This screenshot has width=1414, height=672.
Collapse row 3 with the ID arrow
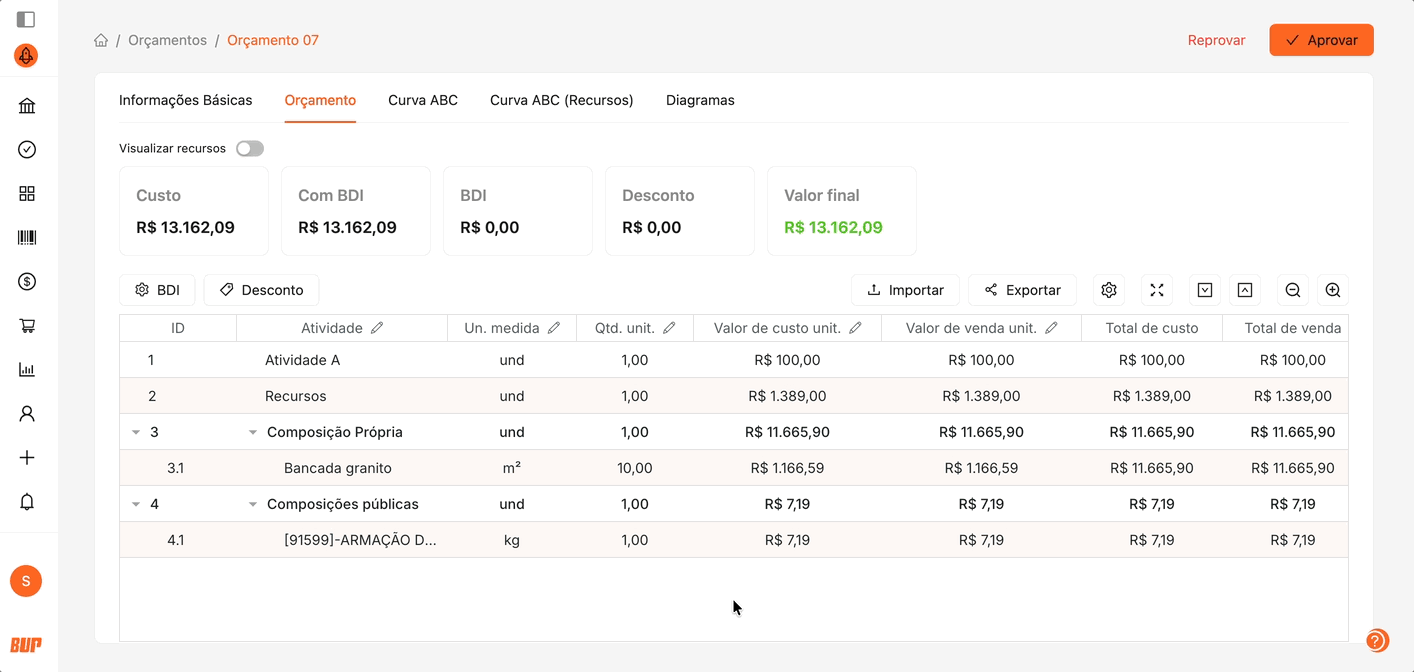136,433
